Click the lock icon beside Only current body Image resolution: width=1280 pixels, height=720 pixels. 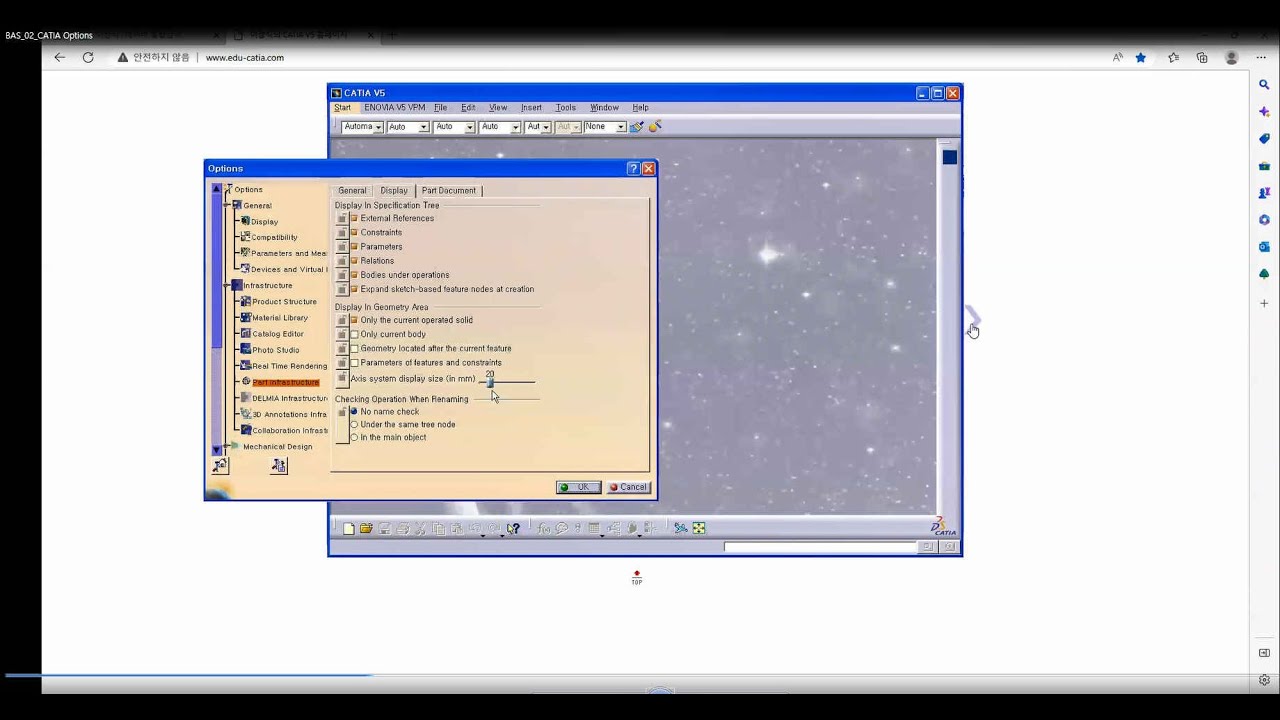point(342,334)
